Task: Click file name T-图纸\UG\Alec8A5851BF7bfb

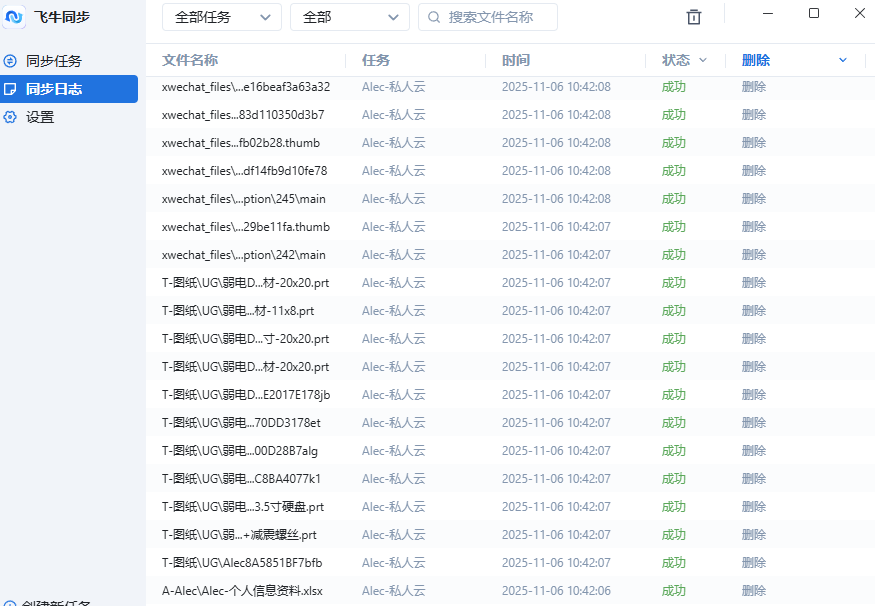Action: pos(242,563)
